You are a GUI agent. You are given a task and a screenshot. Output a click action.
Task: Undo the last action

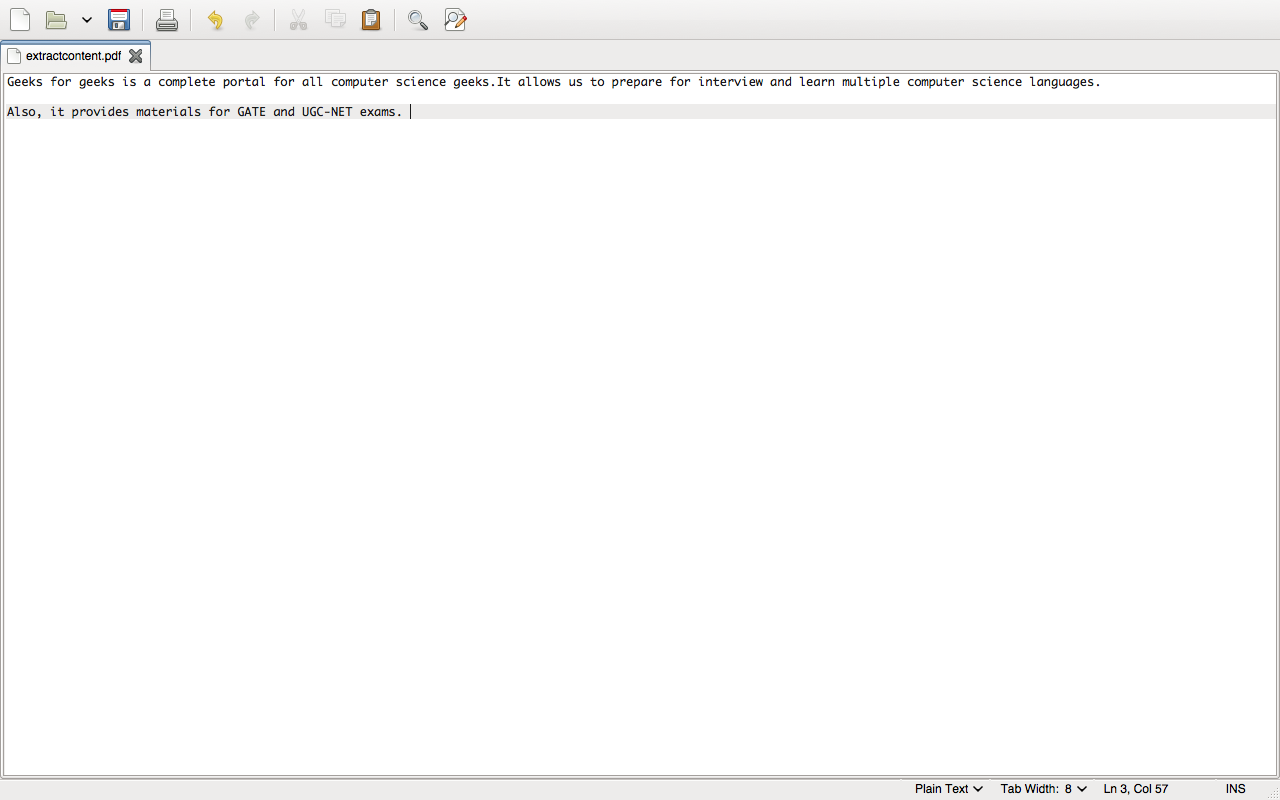[x=215, y=20]
